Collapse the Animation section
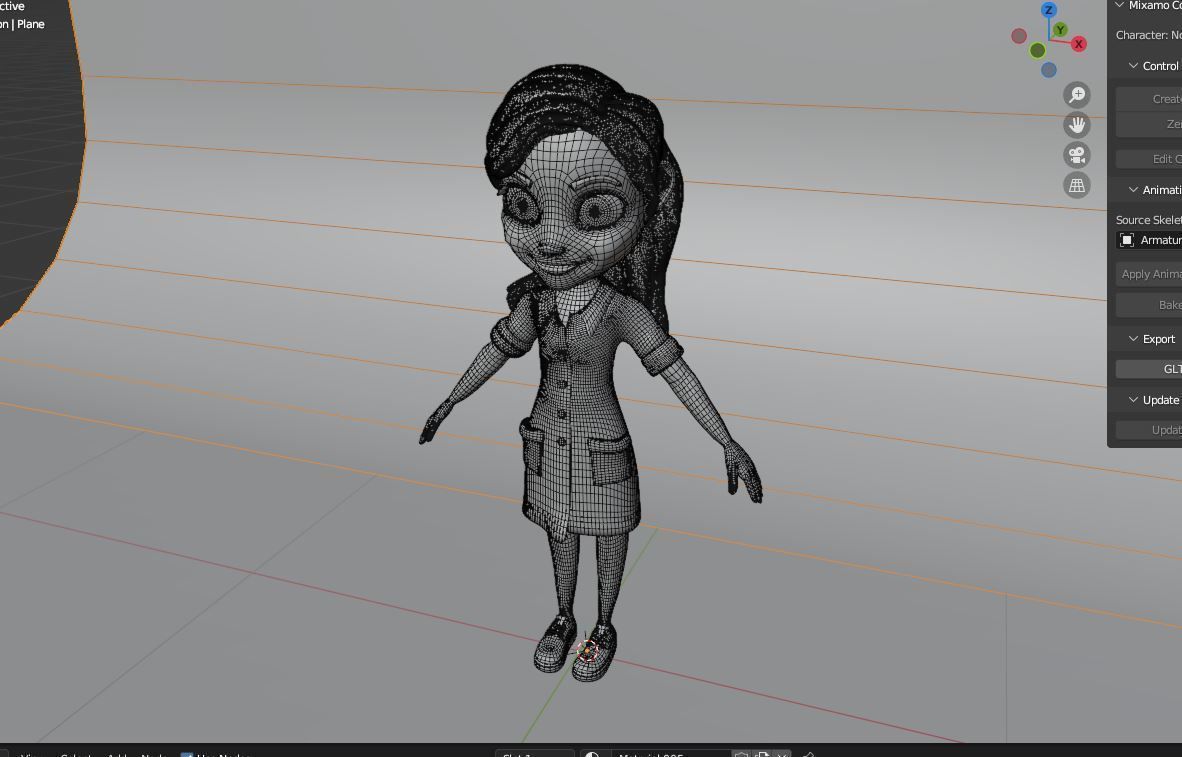The image size is (1182, 757). pyautogui.click(x=1133, y=190)
